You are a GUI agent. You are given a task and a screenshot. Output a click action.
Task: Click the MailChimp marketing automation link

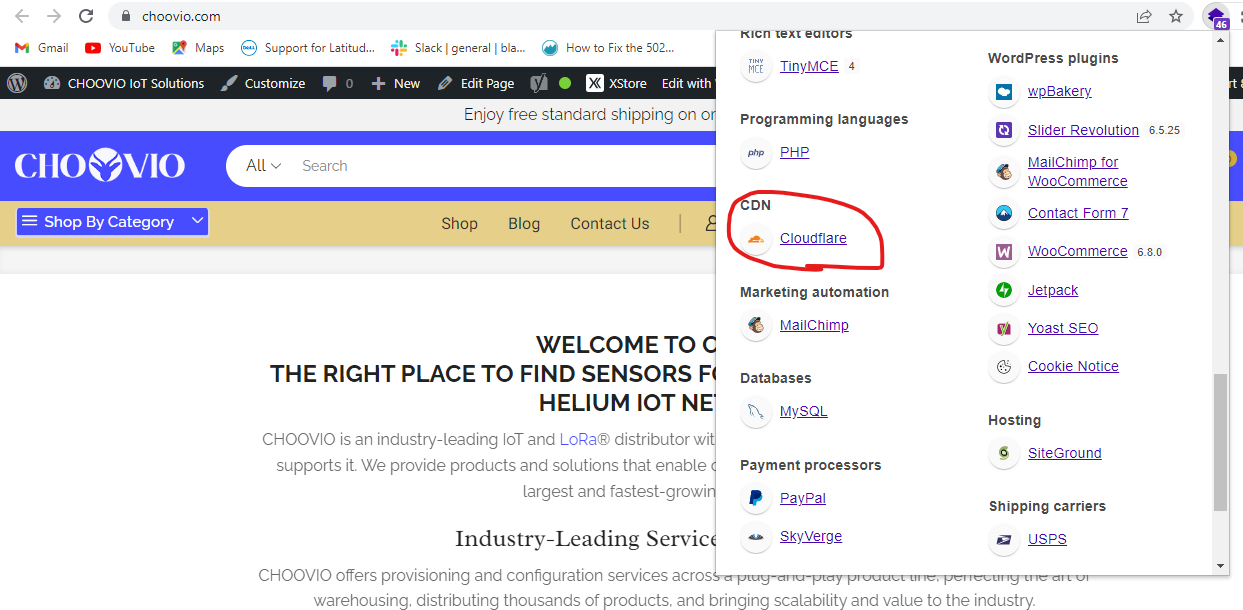[x=814, y=325]
